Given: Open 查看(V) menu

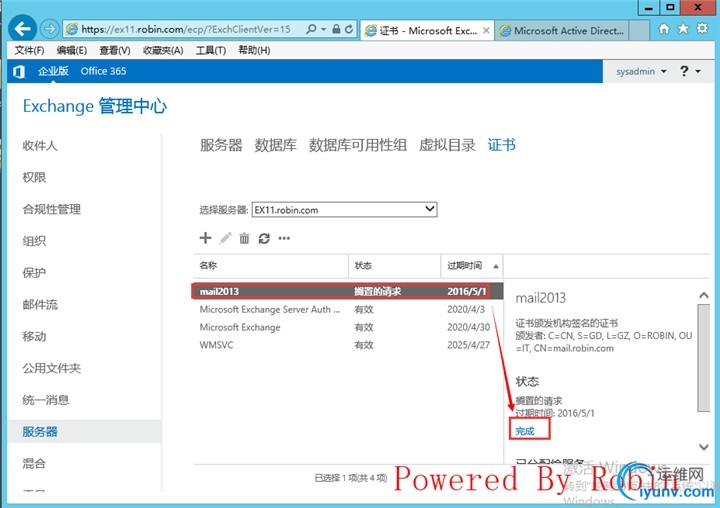Looking at the screenshot, I should pos(115,50).
